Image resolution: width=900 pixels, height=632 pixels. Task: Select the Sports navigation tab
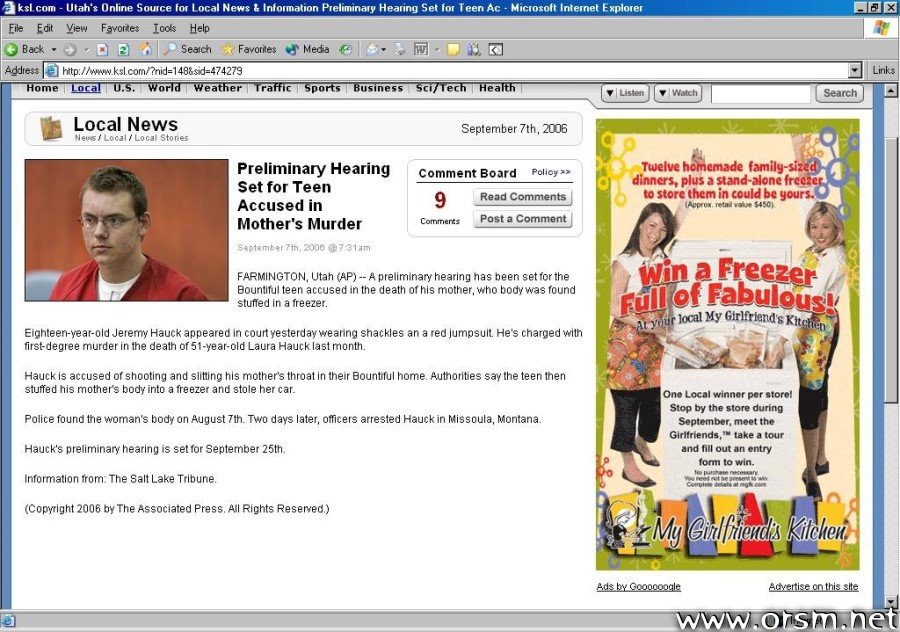tap(322, 88)
